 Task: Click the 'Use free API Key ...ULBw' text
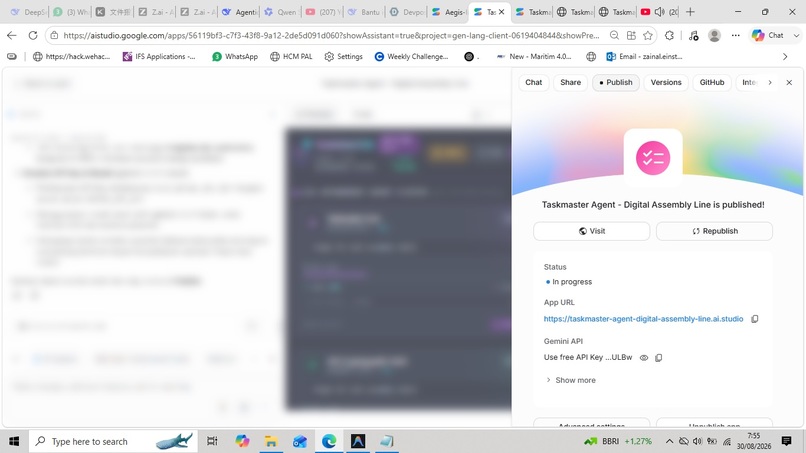(588, 357)
